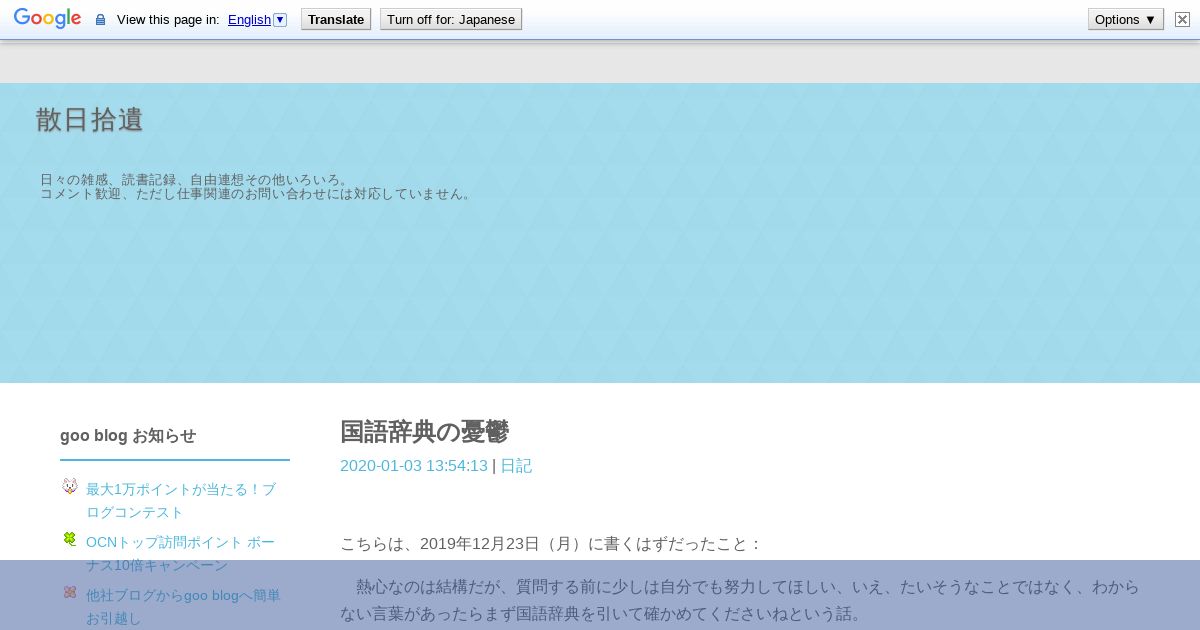Screen dimensions: 1200x630
Task: Click the Translate button
Action: point(336,19)
